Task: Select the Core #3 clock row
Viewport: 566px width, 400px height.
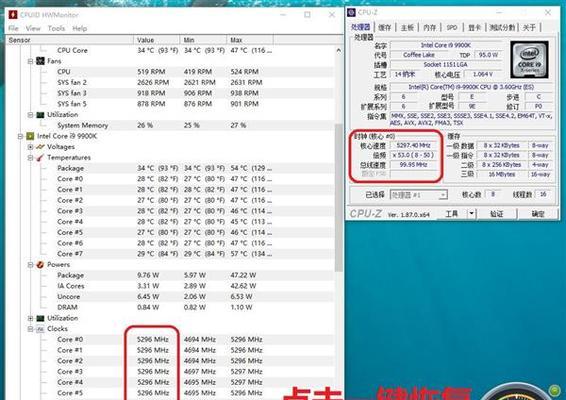Action: click(x=170, y=371)
